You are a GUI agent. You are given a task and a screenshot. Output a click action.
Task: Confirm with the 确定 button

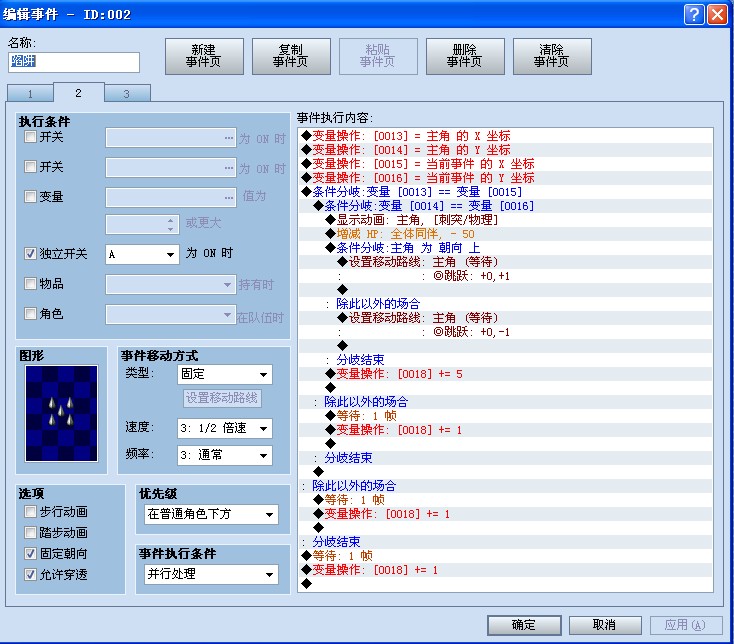point(524,625)
